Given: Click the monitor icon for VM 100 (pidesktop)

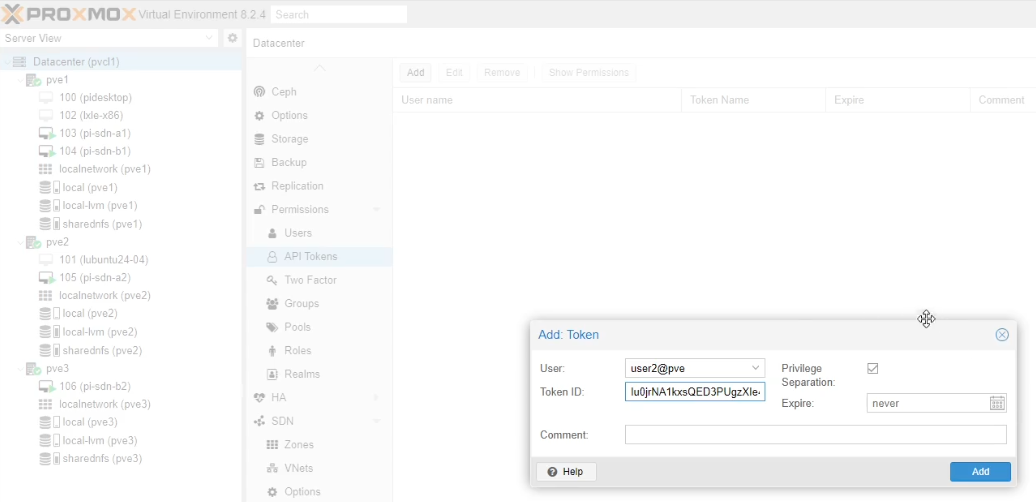Looking at the screenshot, I should tap(46, 98).
